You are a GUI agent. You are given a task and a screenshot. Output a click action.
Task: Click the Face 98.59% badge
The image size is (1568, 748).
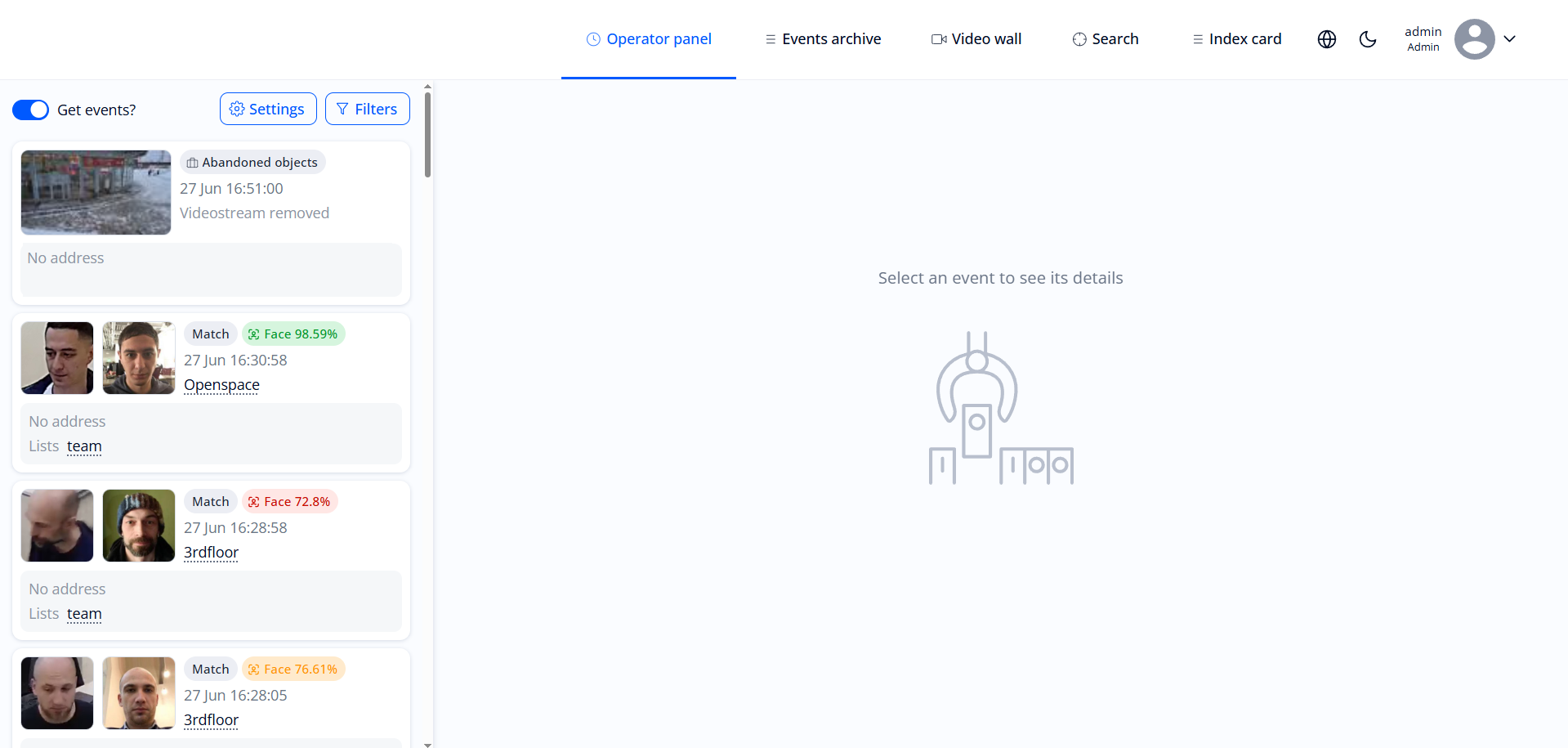(293, 334)
